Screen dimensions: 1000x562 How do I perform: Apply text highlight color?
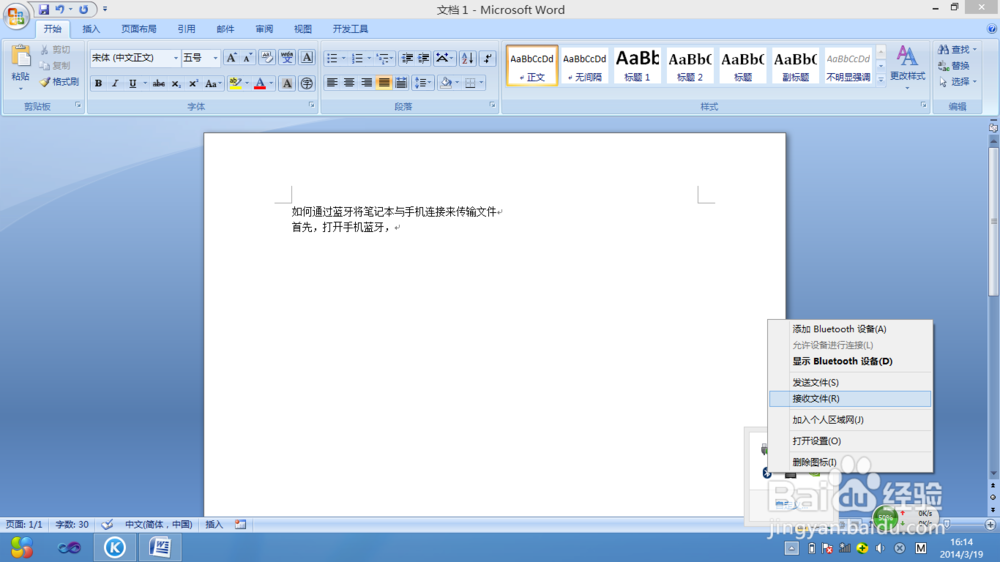coord(235,84)
